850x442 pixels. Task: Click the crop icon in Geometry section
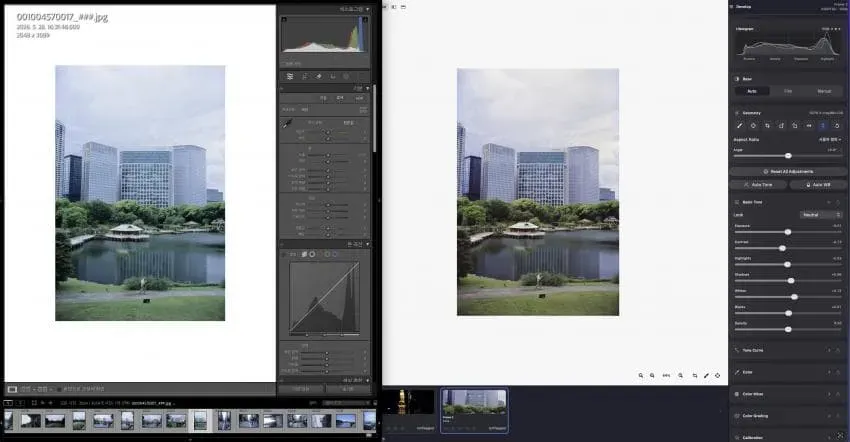767,125
